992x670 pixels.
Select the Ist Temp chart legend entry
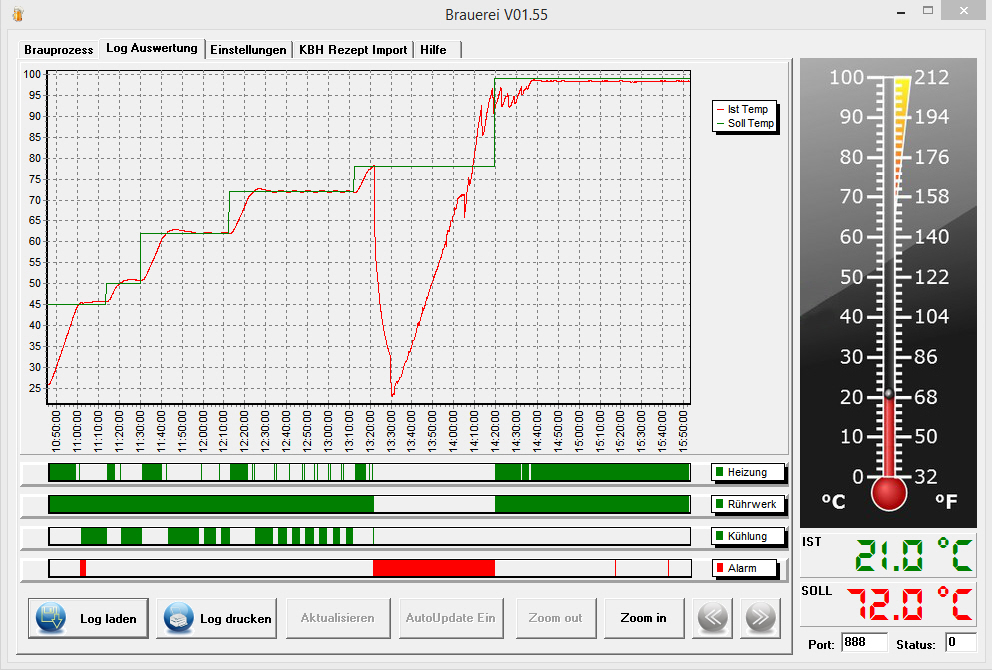747,109
